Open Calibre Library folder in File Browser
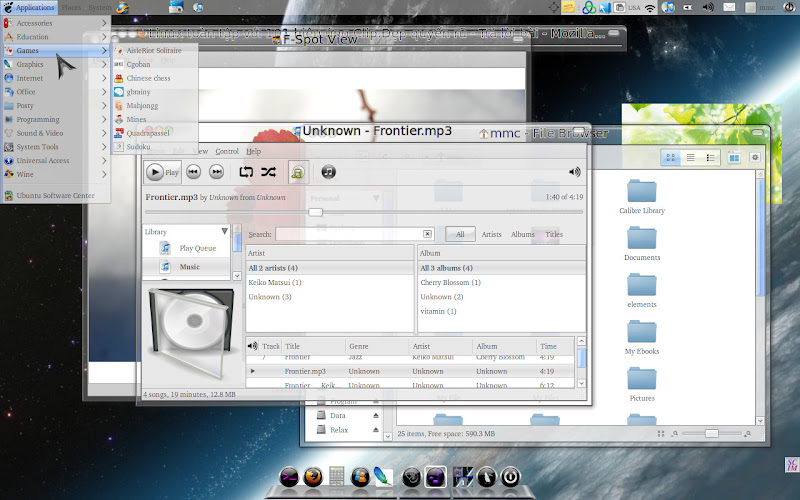 (642, 197)
